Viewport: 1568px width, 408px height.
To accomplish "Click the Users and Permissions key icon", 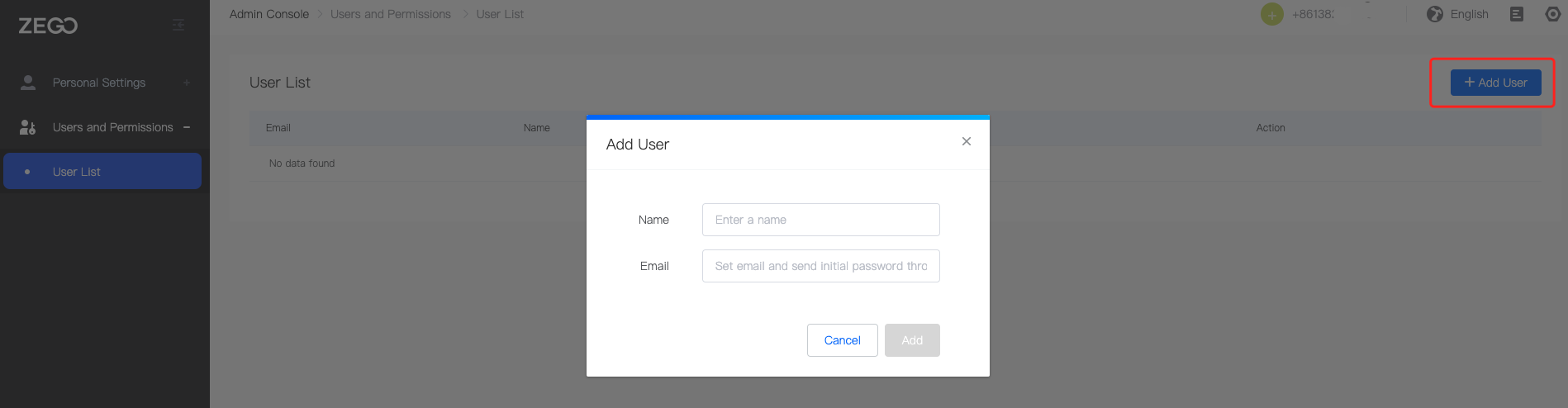I will click(x=28, y=127).
